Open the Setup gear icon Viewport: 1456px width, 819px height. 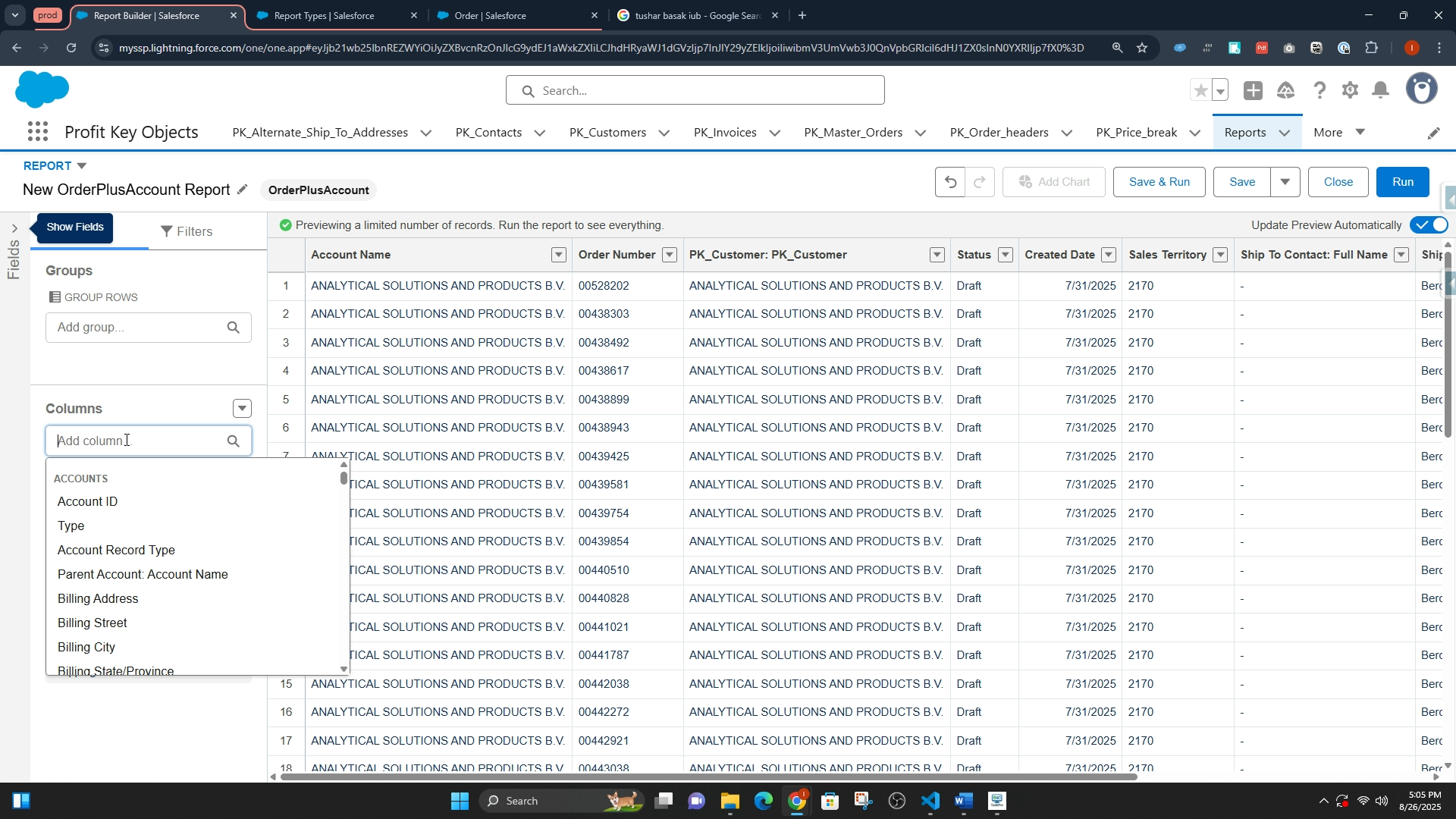pyautogui.click(x=1350, y=91)
